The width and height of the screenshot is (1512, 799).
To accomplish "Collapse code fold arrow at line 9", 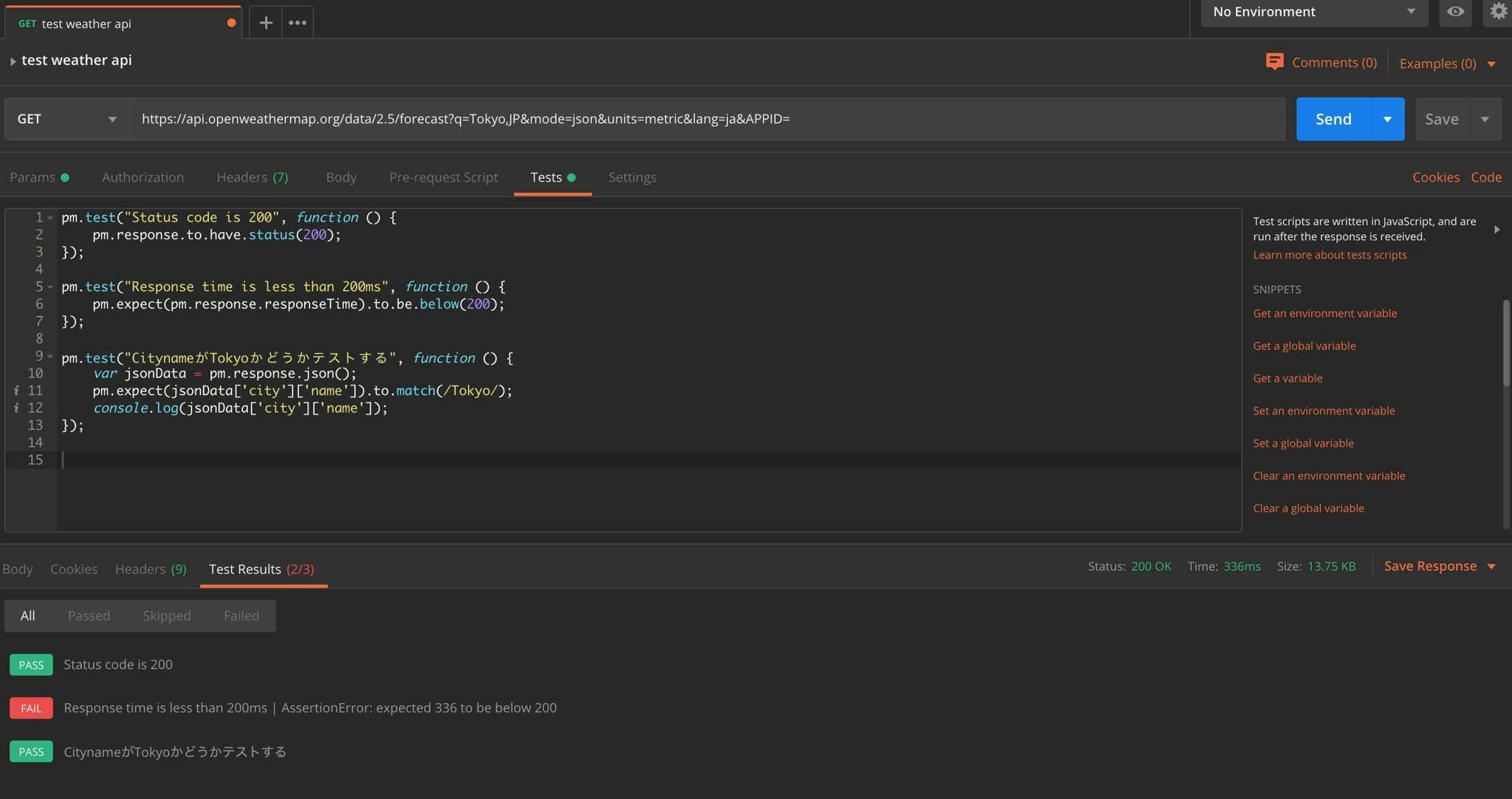I will coord(50,357).
